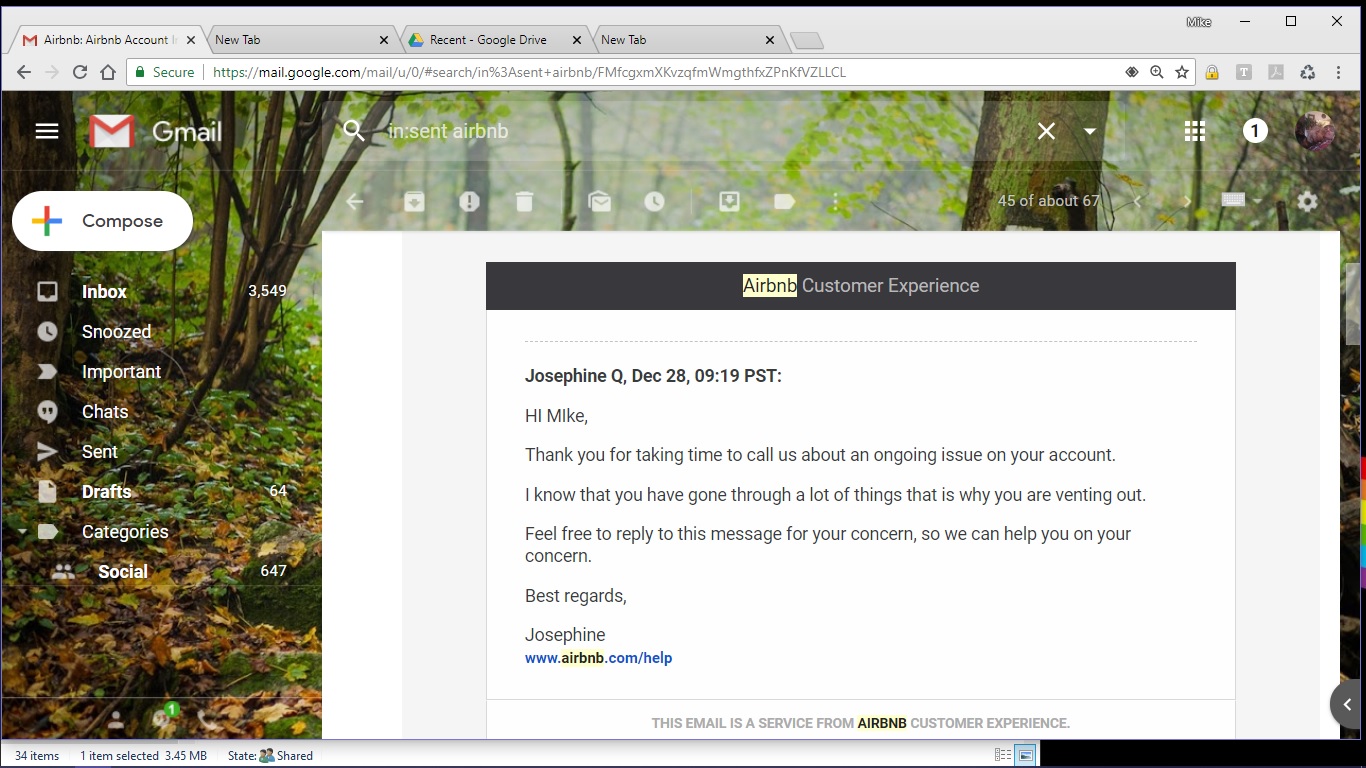Collapse the Categories section arrow
Viewport: 1366px width, 768px height.
pos(21,531)
